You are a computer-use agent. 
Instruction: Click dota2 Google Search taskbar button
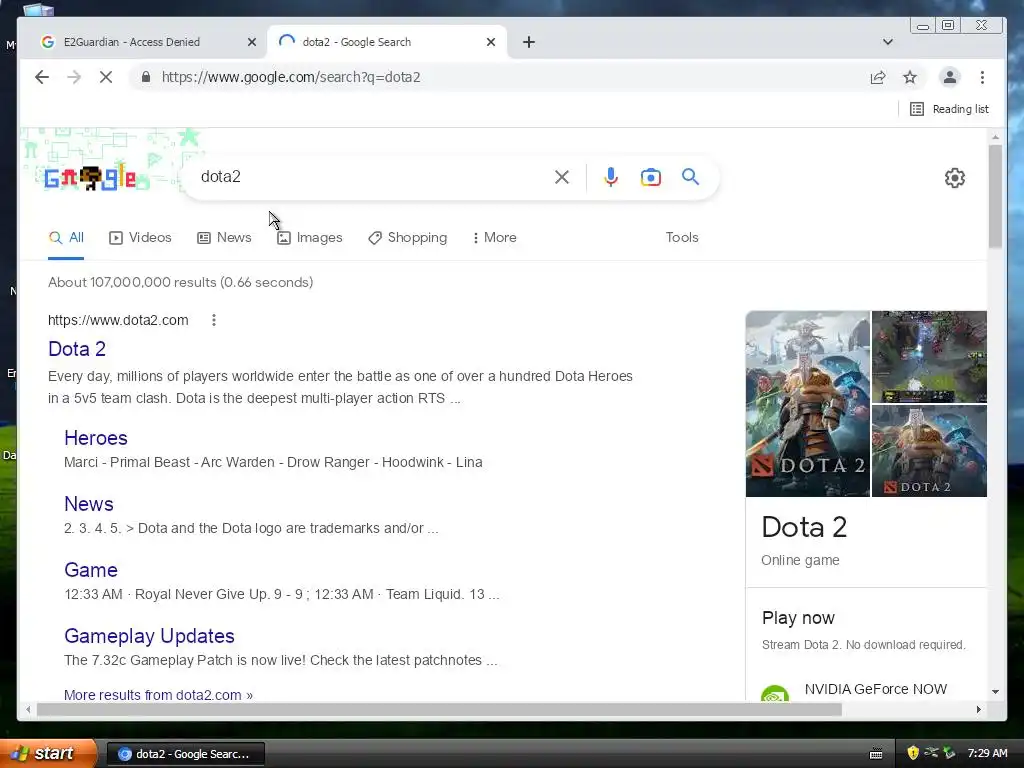coord(185,754)
